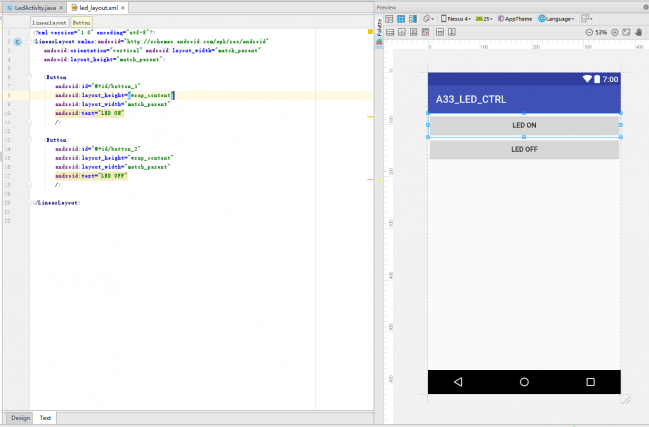This screenshot has width=649, height=427.
Task: Zoom out the layout preview
Action: (589, 32)
